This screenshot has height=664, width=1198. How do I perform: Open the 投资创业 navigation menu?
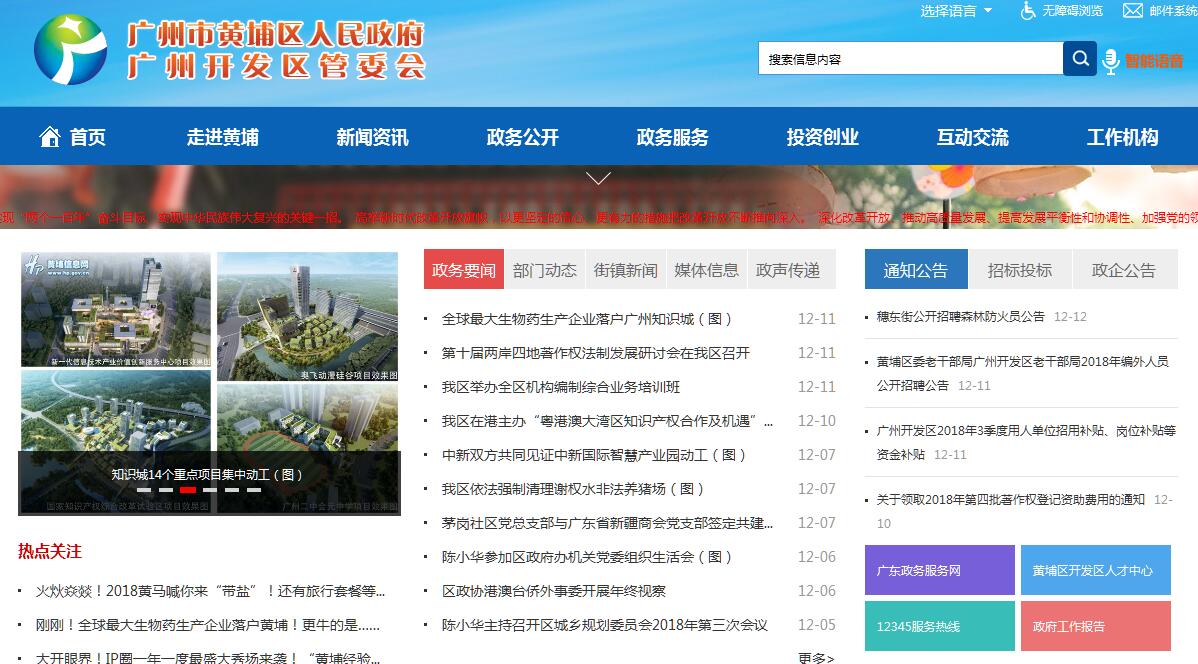point(822,138)
